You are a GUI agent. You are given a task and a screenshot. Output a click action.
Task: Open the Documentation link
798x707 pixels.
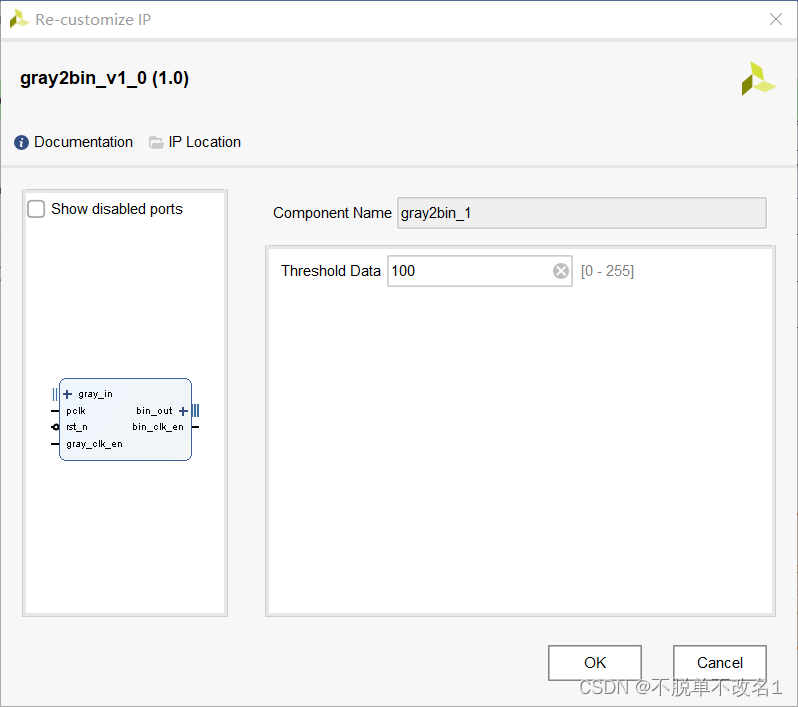(x=83, y=142)
